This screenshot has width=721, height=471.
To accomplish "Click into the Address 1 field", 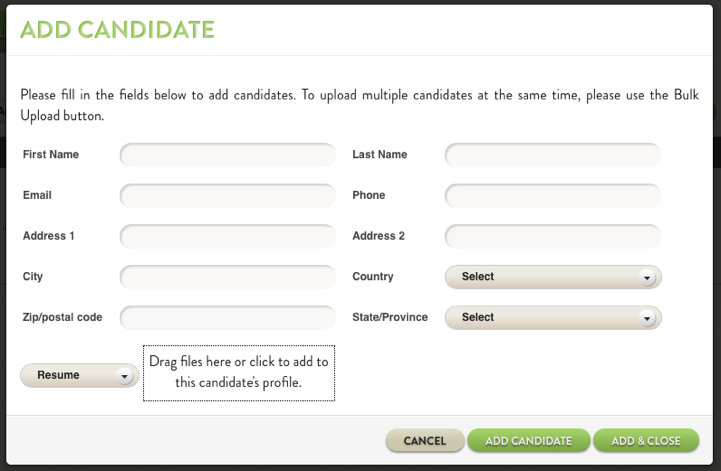I will click(x=228, y=236).
